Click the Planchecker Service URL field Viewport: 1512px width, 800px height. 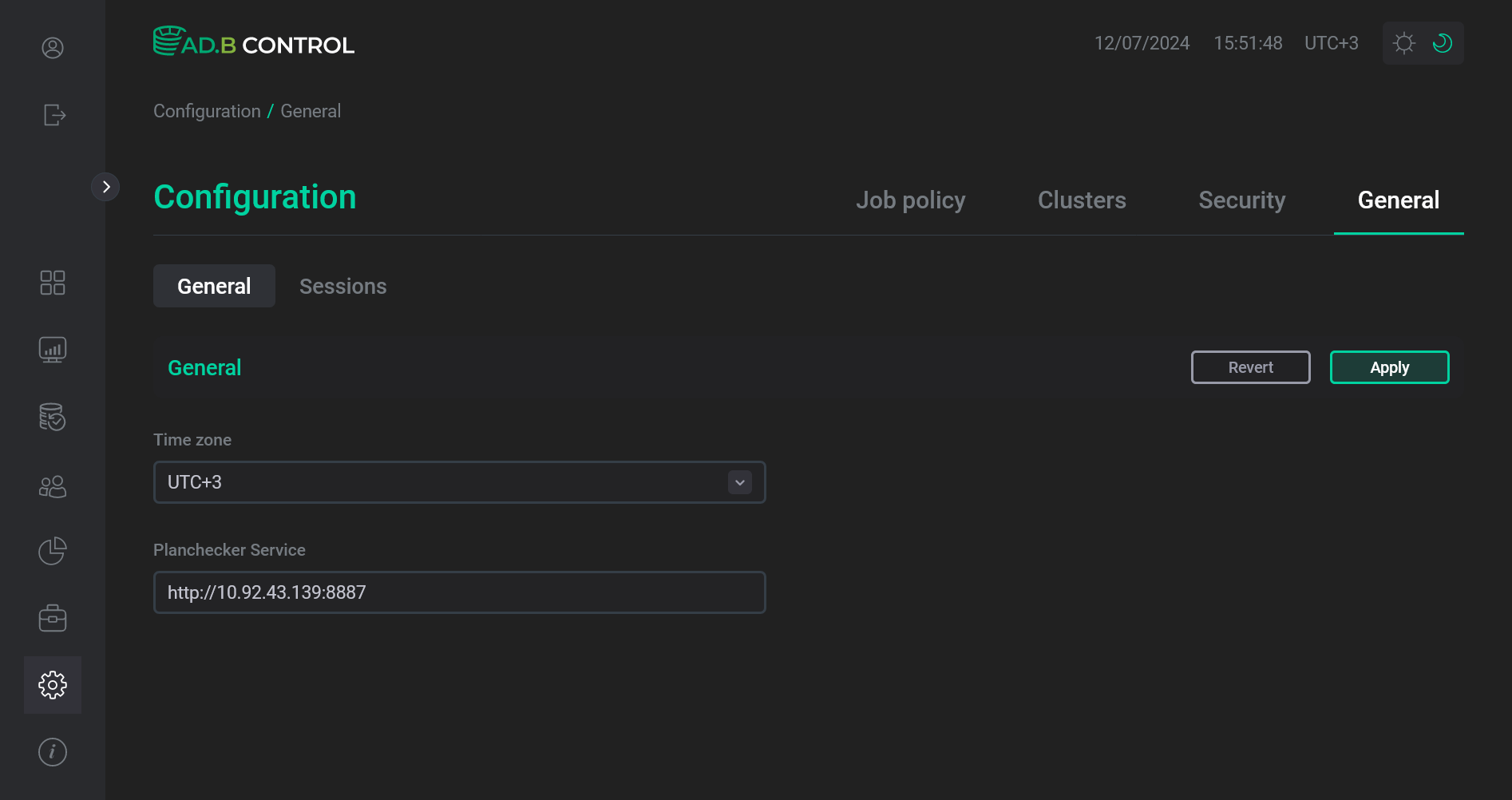tap(459, 592)
